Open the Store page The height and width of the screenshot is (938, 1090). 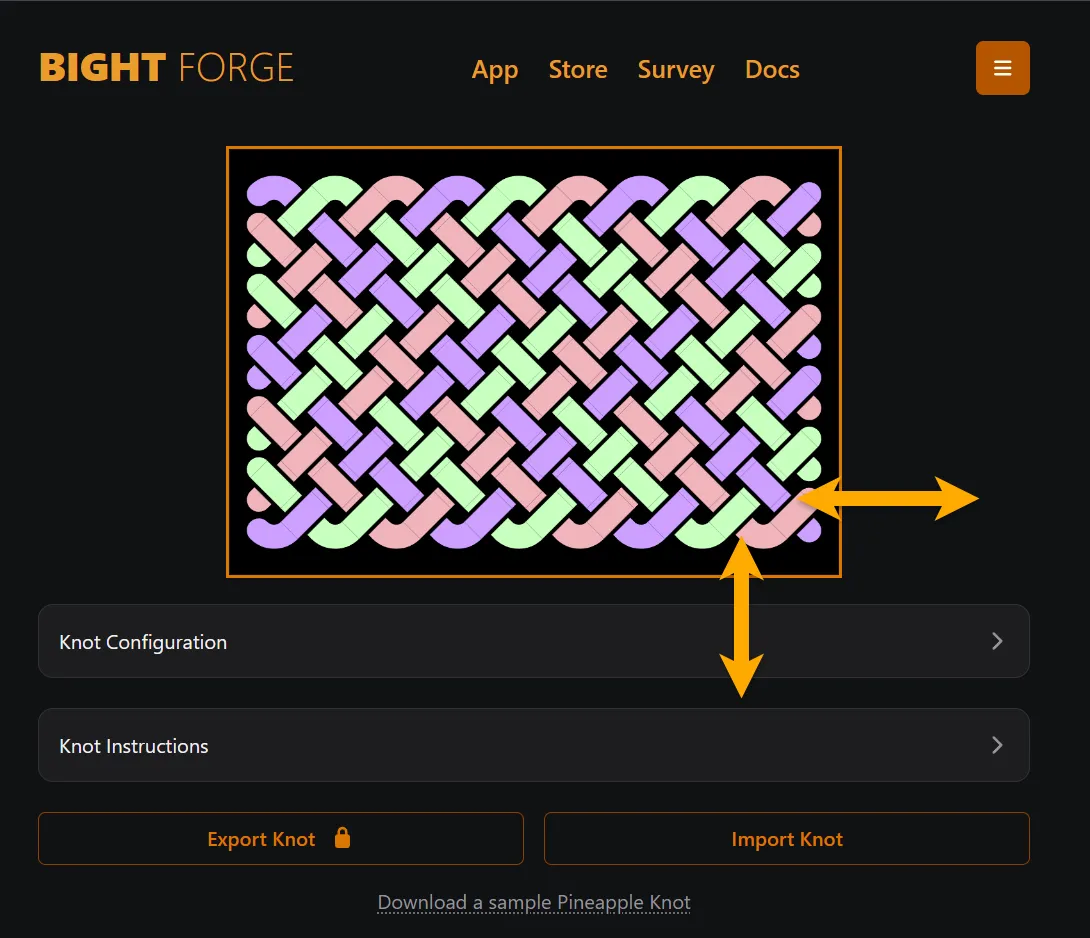[x=578, y=70]
